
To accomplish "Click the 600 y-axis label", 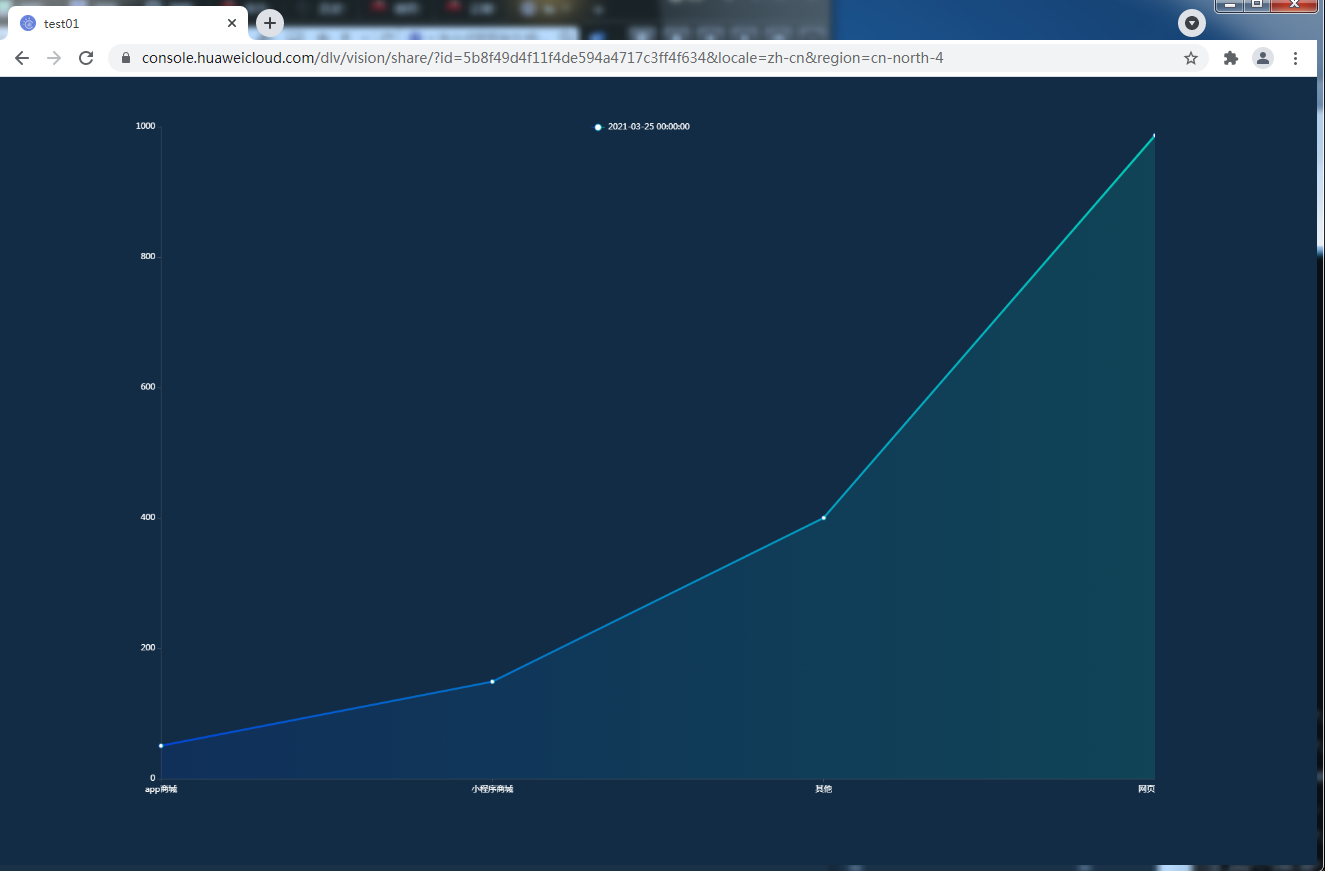I will tap(148, 387).
